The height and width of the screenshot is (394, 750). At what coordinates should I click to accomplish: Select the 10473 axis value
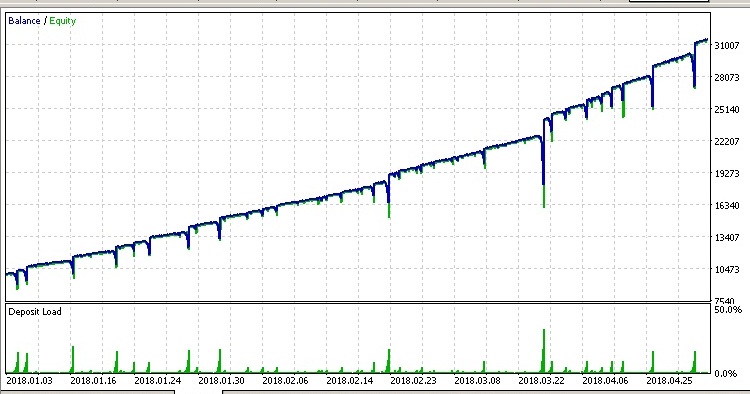click(x=727, y=270)
